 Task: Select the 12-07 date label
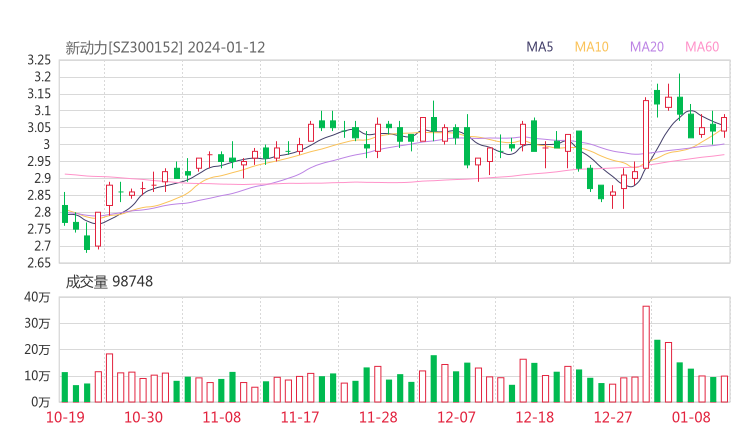[456, 417]
